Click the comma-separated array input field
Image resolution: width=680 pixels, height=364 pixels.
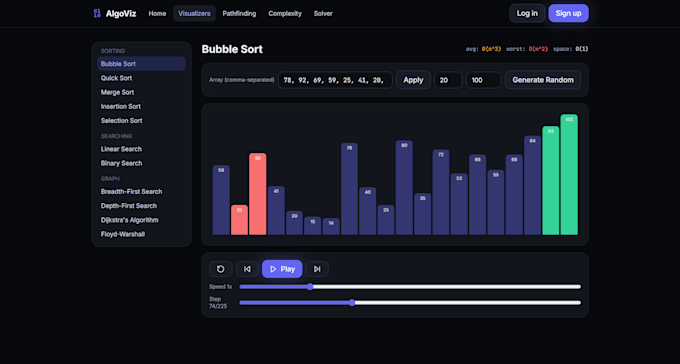click(x=335, y=80)
